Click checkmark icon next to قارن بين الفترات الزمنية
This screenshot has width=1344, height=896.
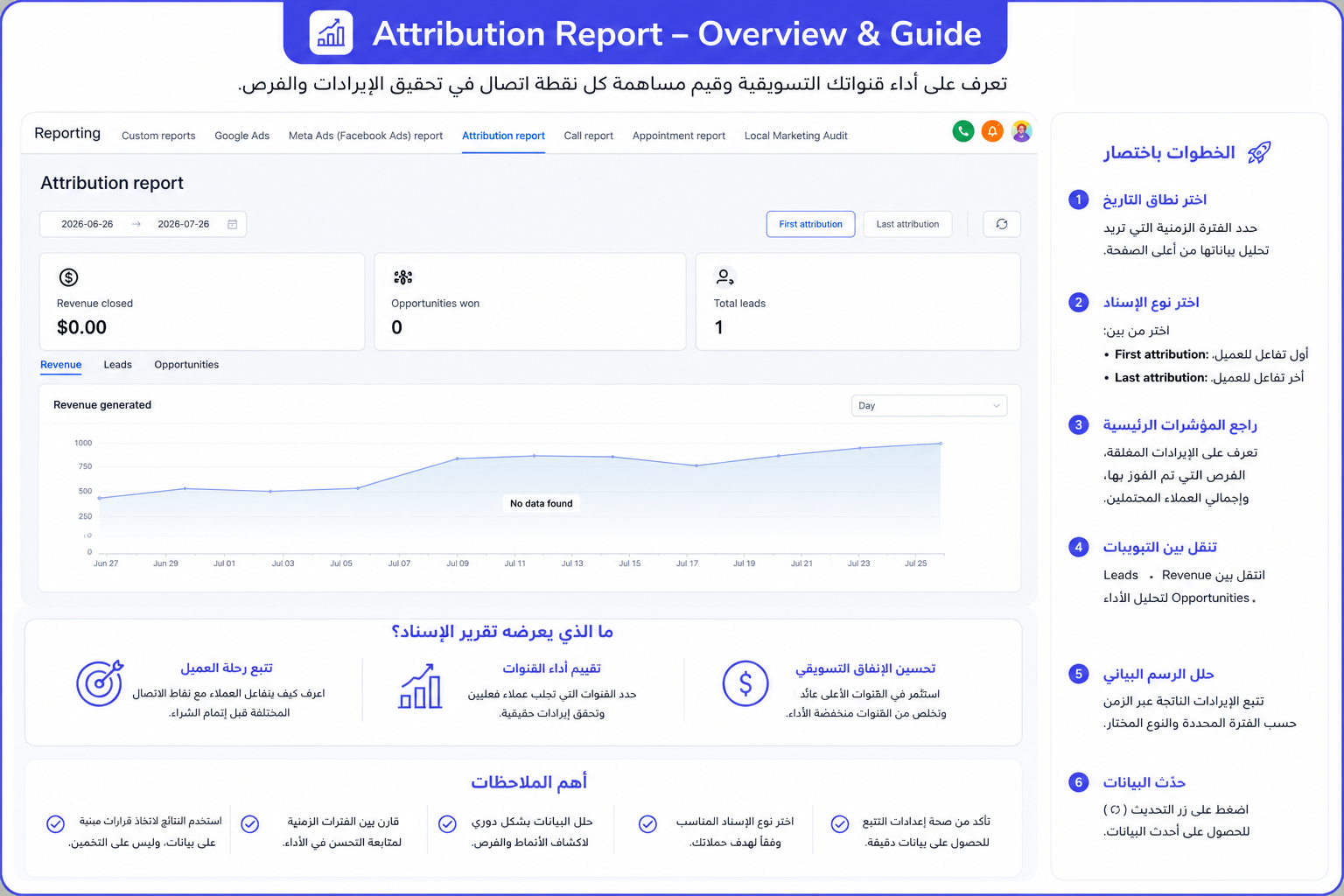[250, 823]
